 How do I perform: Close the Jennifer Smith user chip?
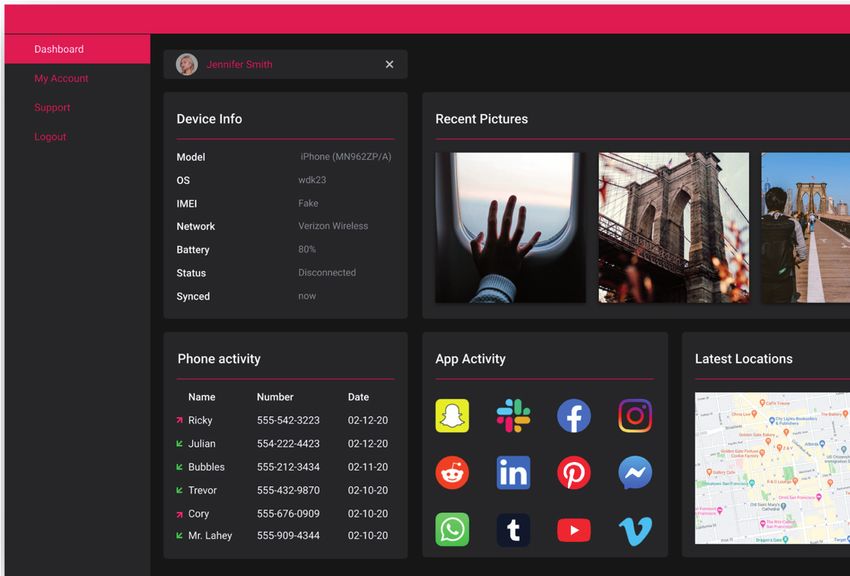tap(389, 64)
